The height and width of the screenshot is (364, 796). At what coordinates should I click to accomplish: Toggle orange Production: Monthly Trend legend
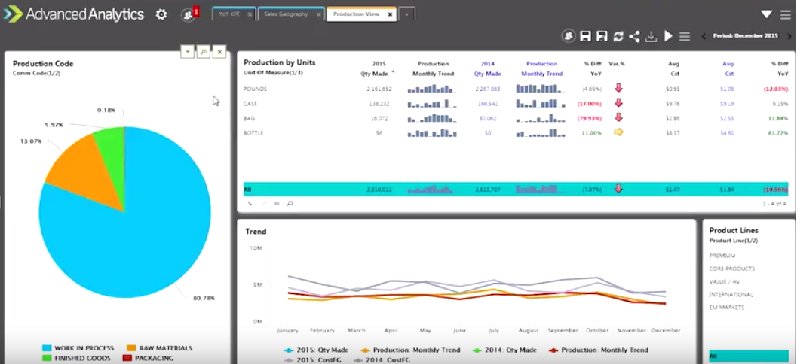point(410,350)
